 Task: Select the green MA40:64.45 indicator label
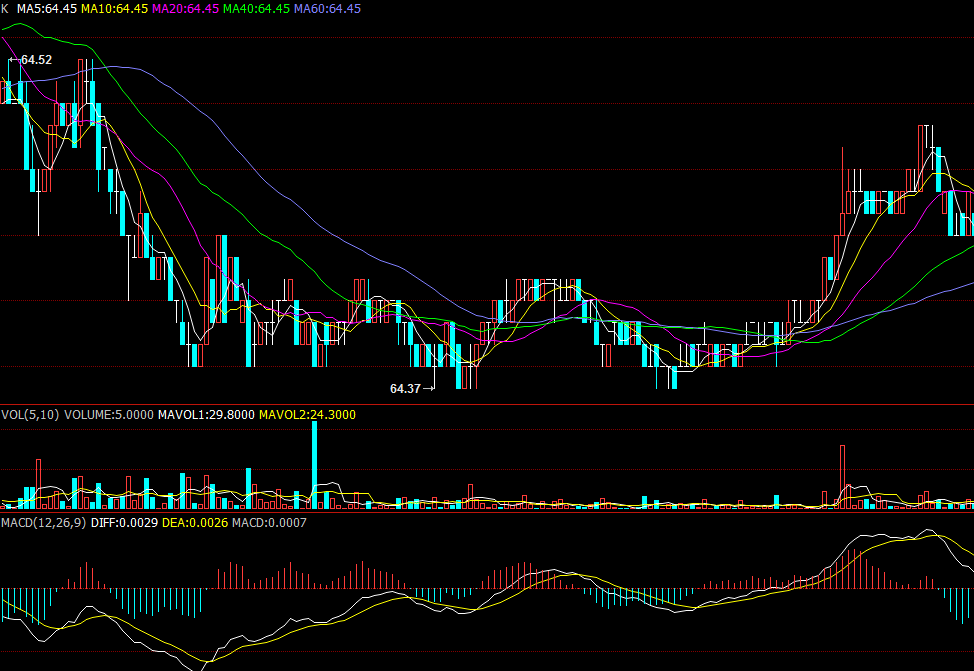pos(256,9)
